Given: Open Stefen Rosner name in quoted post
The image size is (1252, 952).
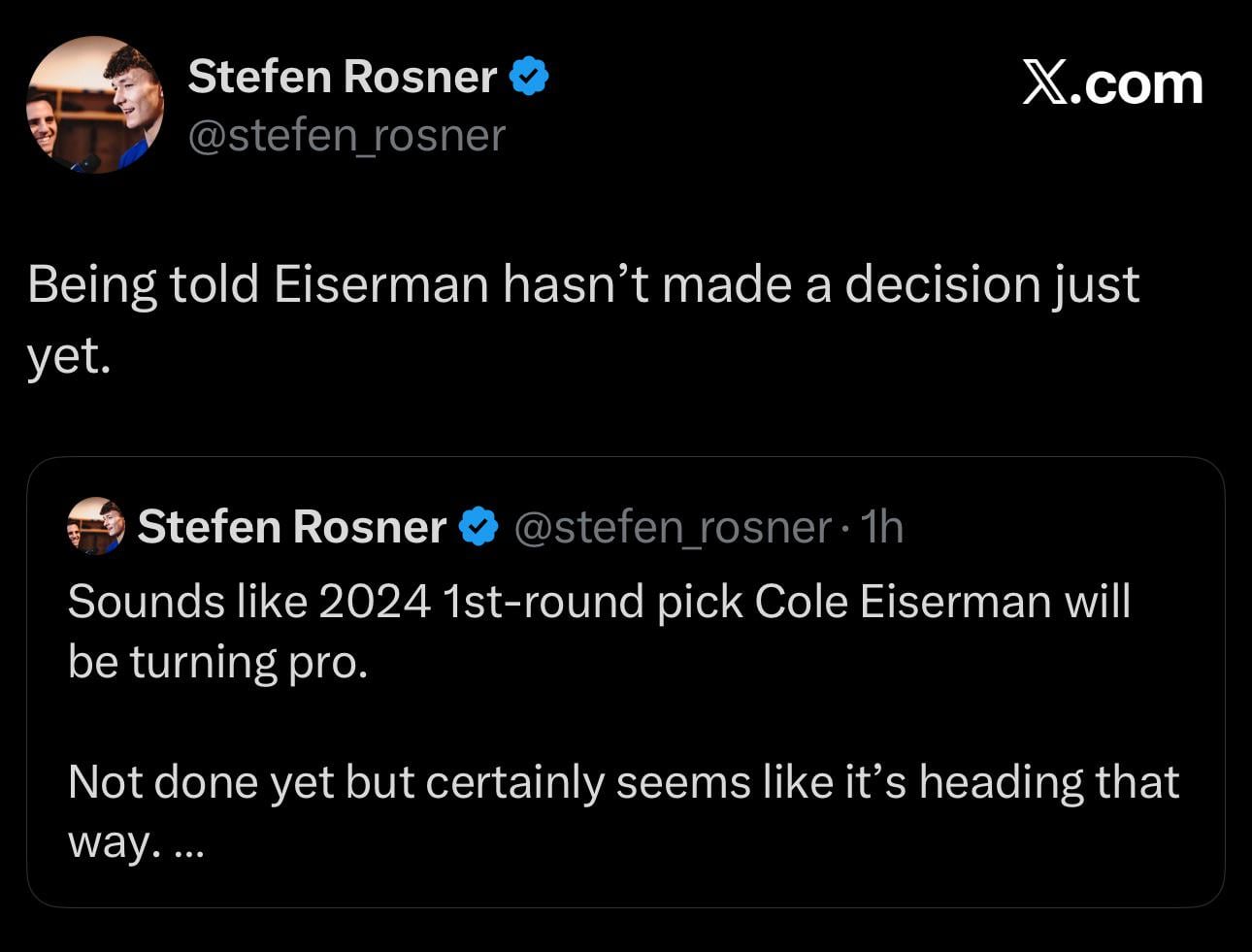Looking at the screenshot, I should [x=291, y=527].
